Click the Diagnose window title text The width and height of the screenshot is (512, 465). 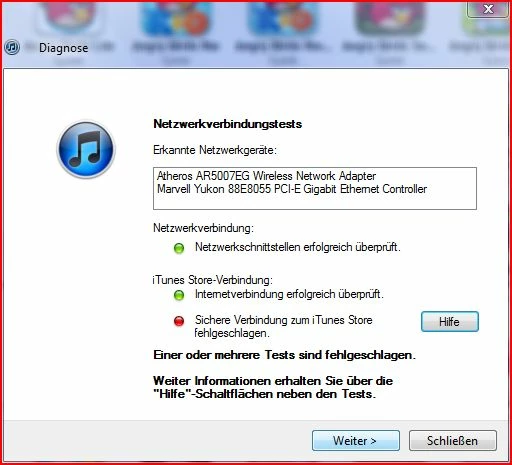click(63, 48)
